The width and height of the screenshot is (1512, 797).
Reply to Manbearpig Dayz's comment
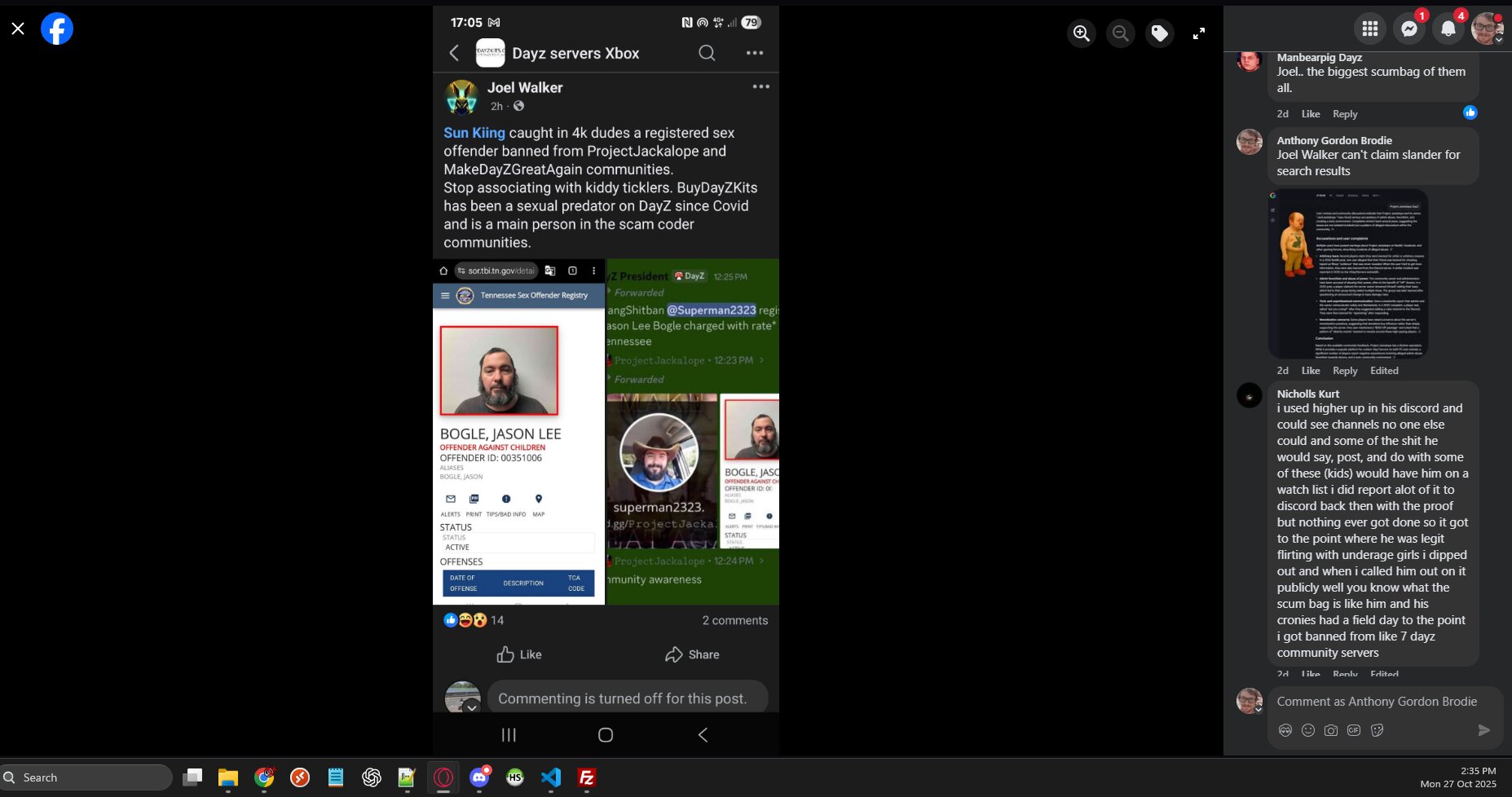click(x=1345, y=114)
